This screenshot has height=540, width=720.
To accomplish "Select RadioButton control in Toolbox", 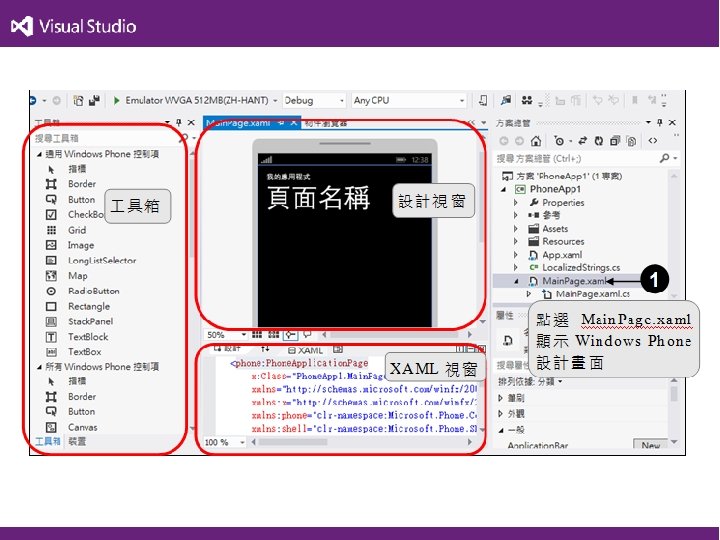I will (83, 291).
